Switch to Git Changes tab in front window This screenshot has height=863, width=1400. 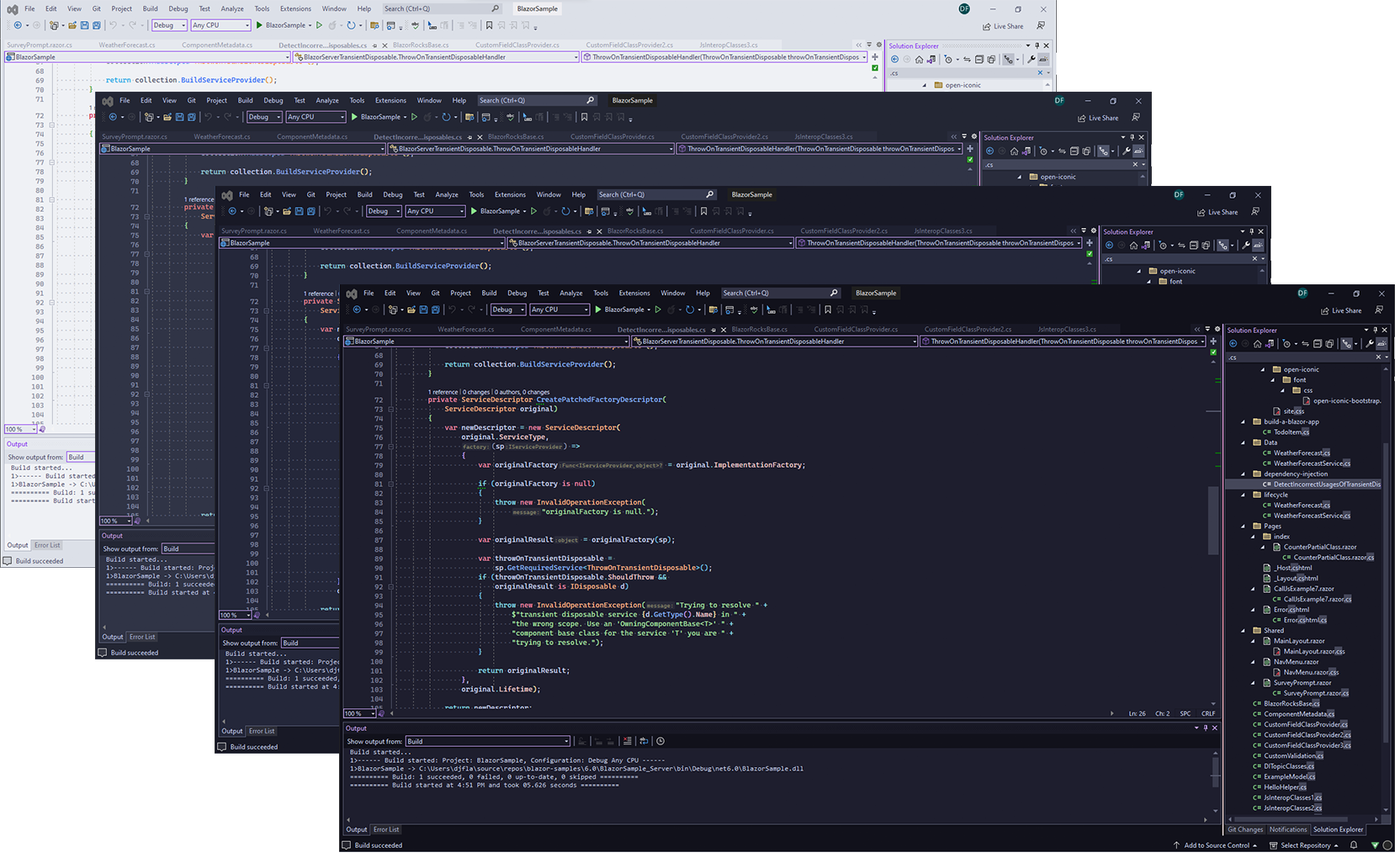[x=1245, y=829]
